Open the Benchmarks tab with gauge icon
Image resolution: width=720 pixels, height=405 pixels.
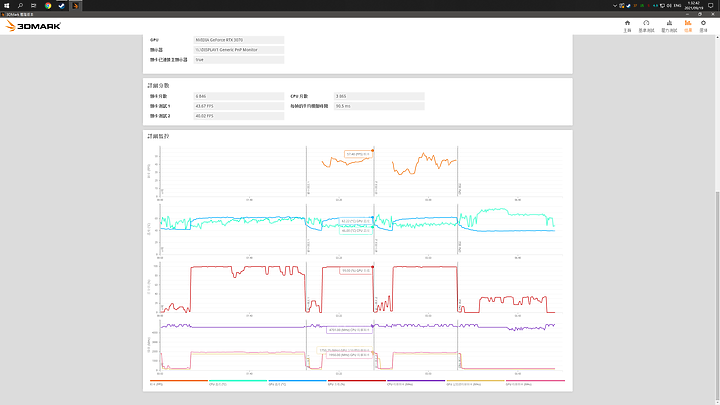(646, 26)
